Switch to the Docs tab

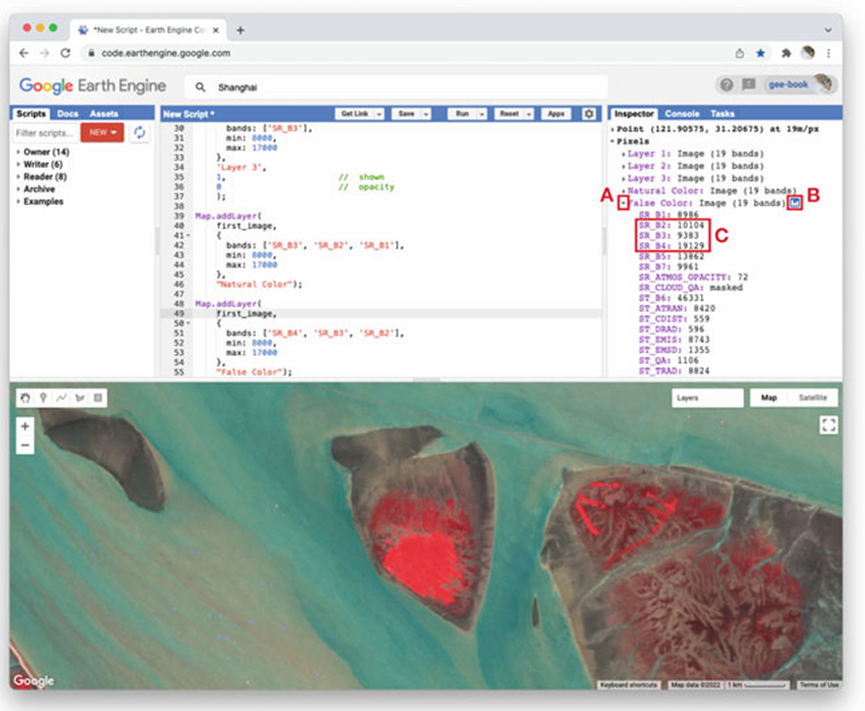click(67, 114)
